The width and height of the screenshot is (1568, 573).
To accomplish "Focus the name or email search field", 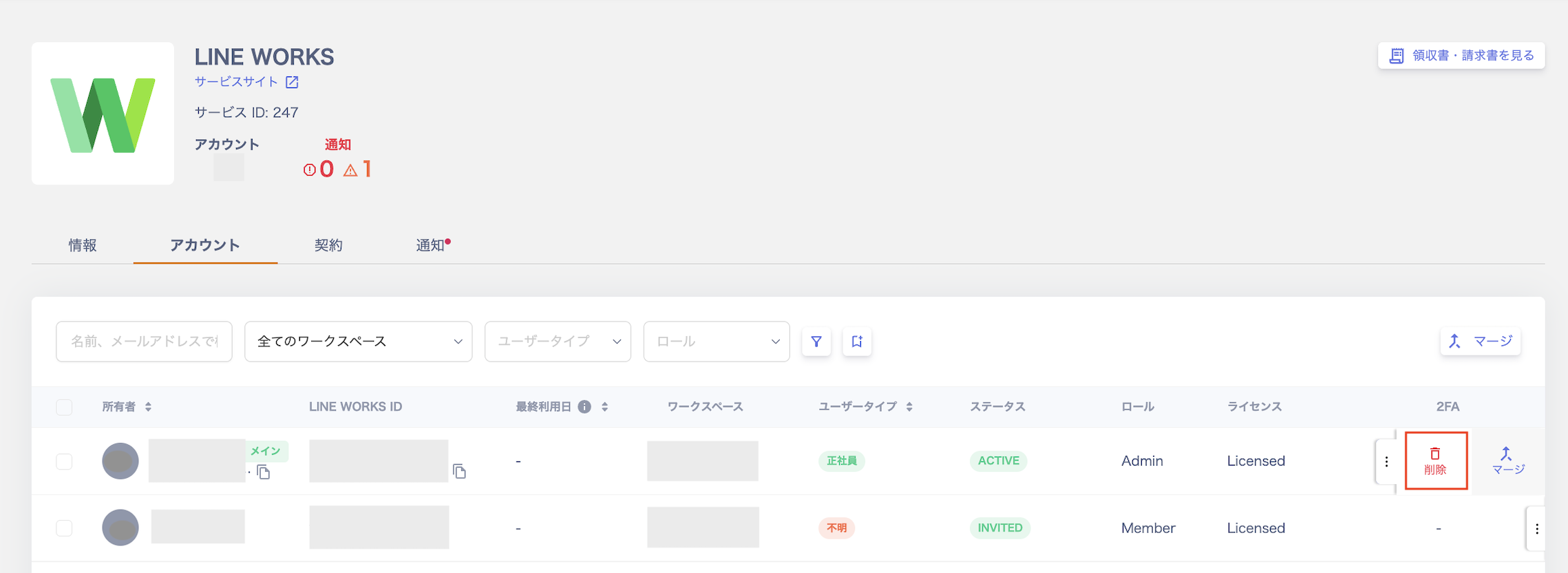I will point(144,342).
